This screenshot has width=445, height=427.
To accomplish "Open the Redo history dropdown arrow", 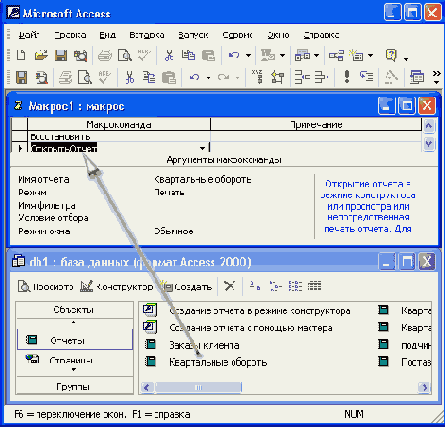I will tap(237, 78).
